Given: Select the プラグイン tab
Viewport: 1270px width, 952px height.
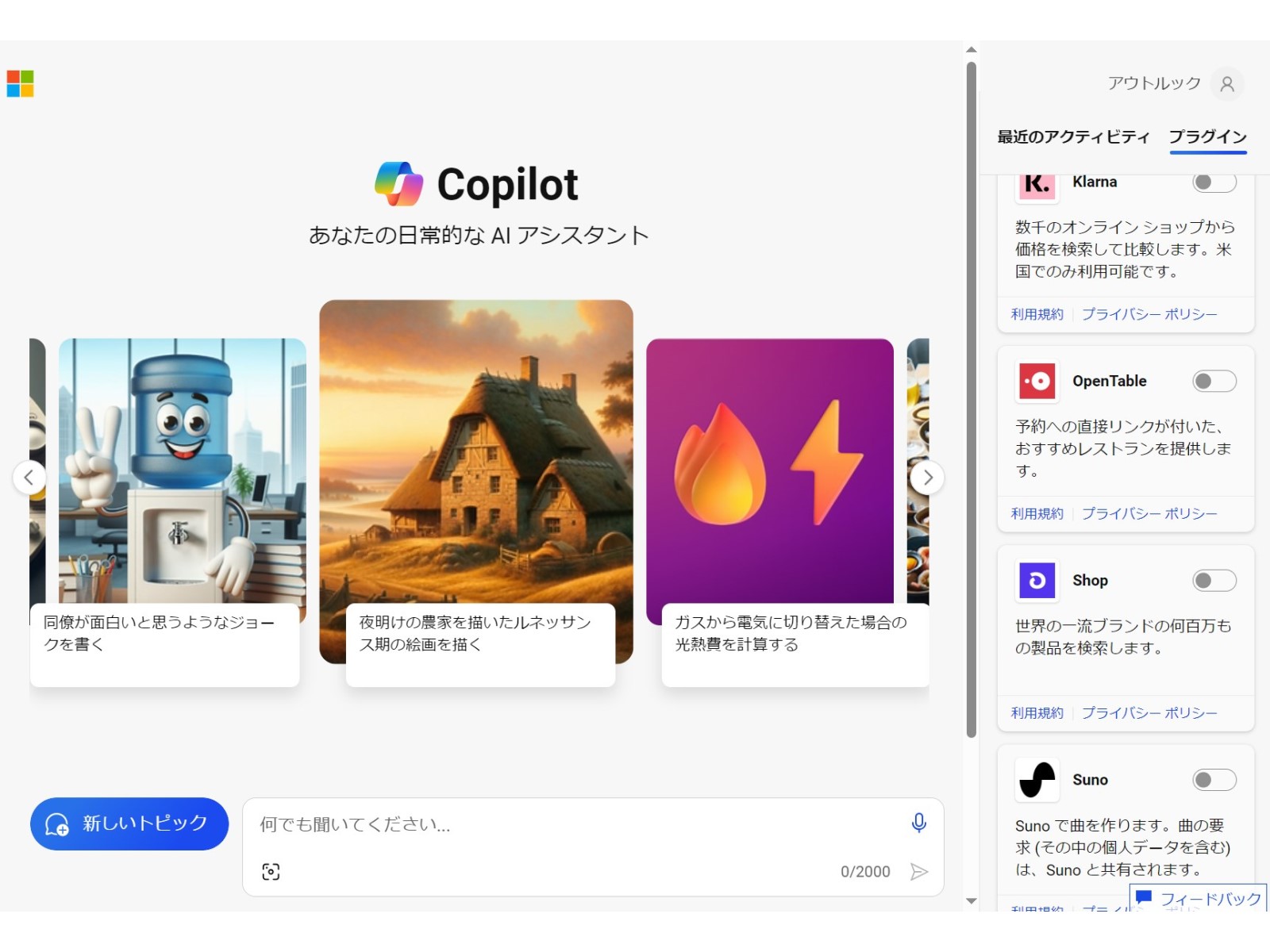Looking at the screenshot, I should point(1207,137).
